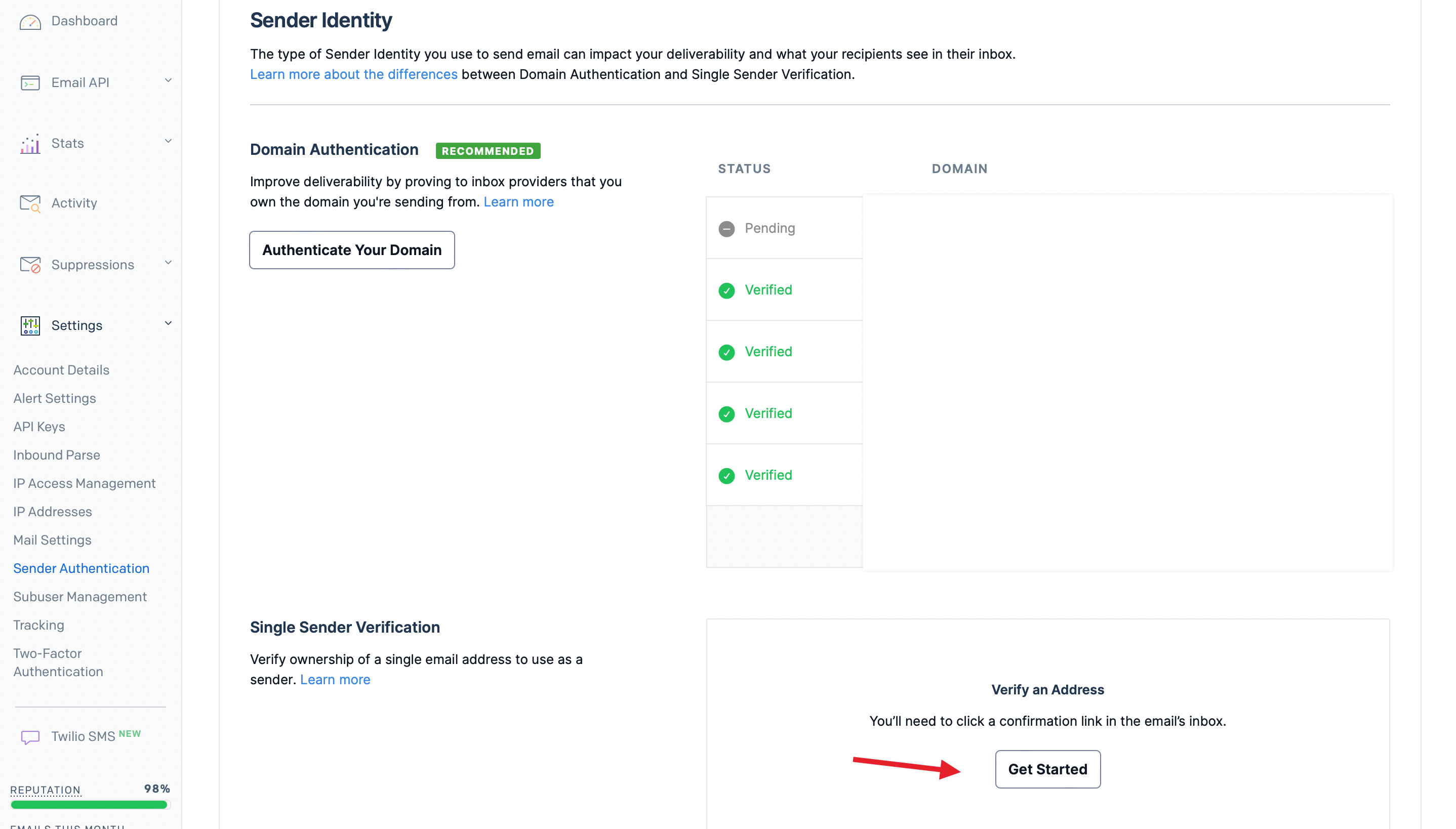1456x829 pixels.
Task: Open 'Learn more about the differences' link
Action: click(353, 74)
